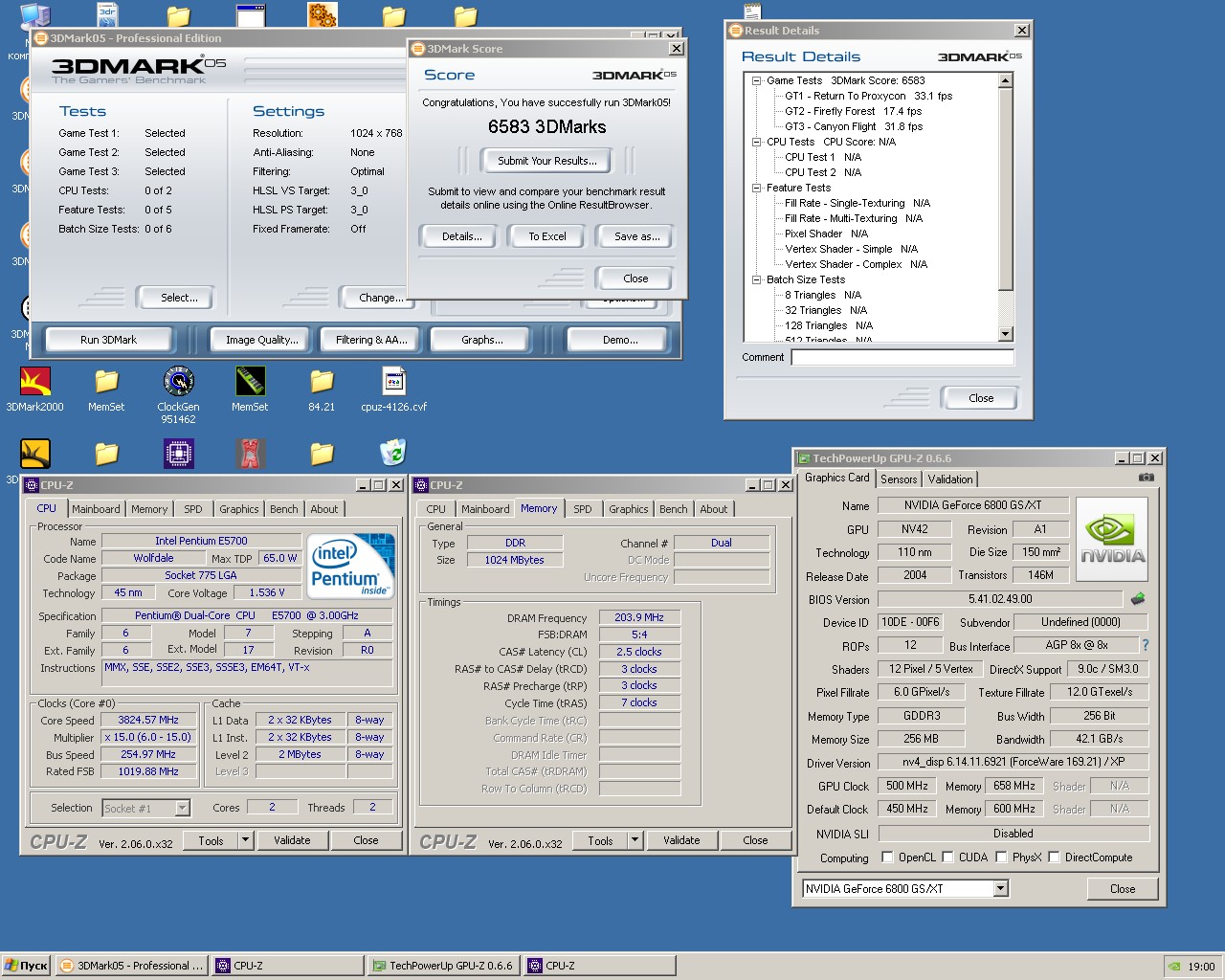Click the system tray NVIDIA icon
The height and width of the screenshot is (980, 1225).
pos(1174,966)
